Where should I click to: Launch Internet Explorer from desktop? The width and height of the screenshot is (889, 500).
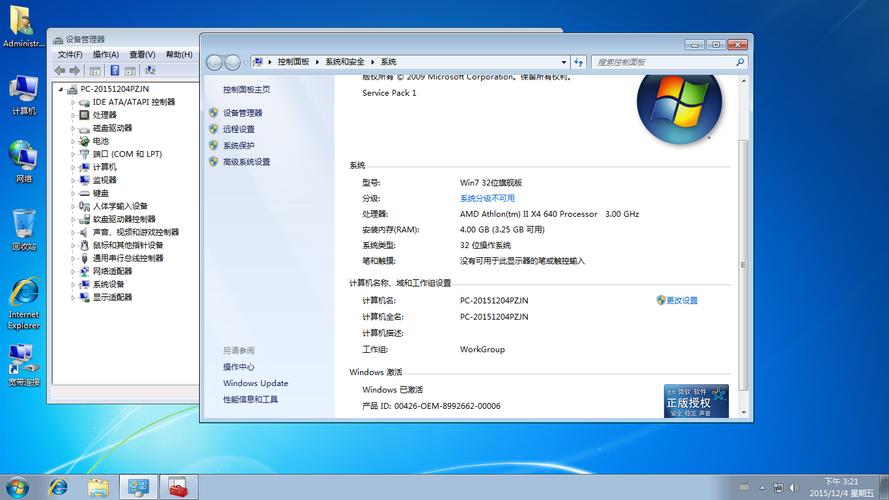23,303
